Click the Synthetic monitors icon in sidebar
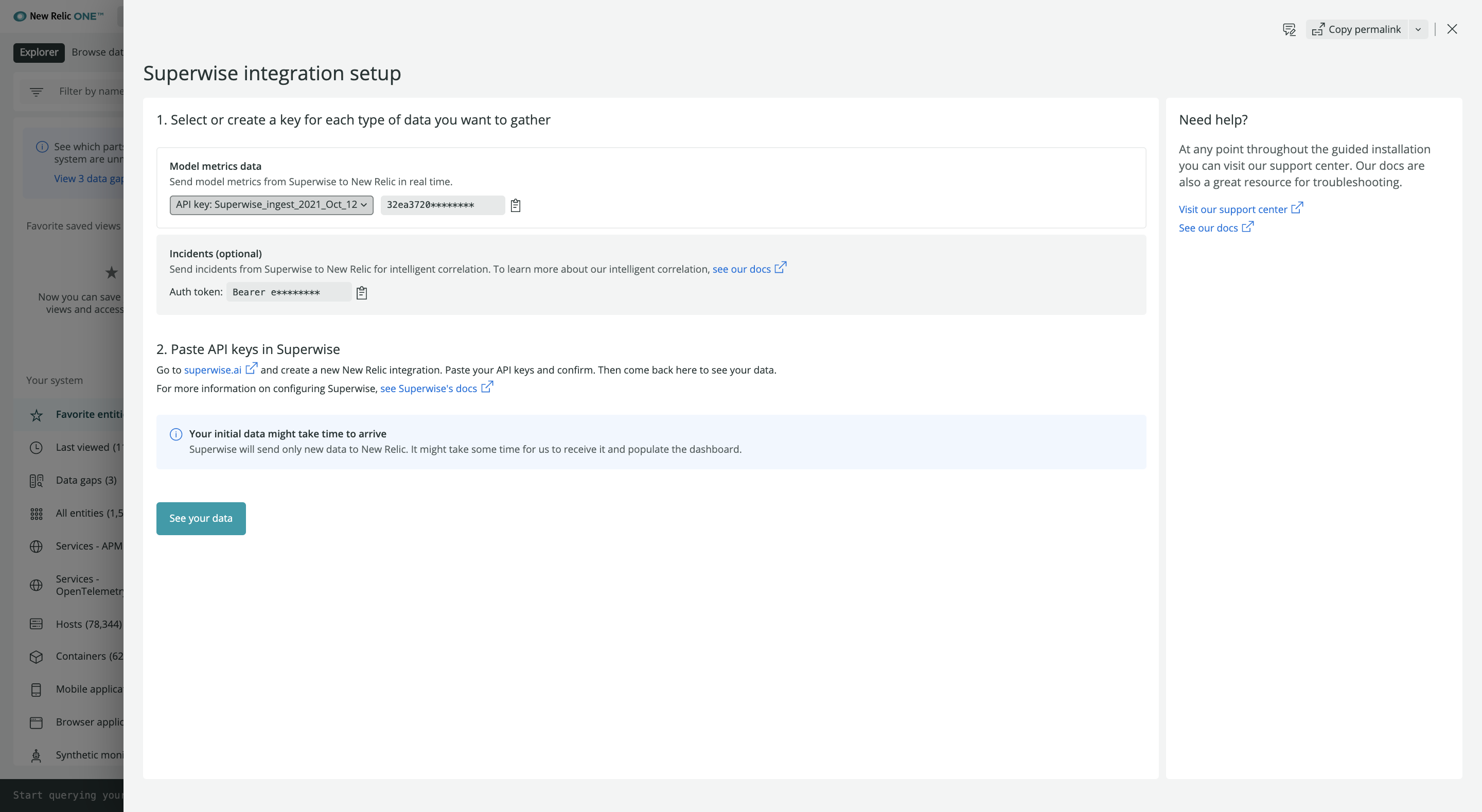 pyautogui.click(x=36, y=755)
